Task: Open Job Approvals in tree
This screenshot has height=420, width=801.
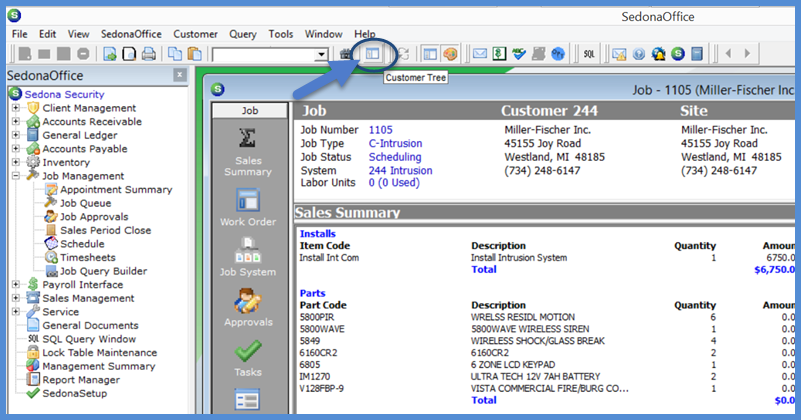Action: pyautogui.click(x=94, y=217)
